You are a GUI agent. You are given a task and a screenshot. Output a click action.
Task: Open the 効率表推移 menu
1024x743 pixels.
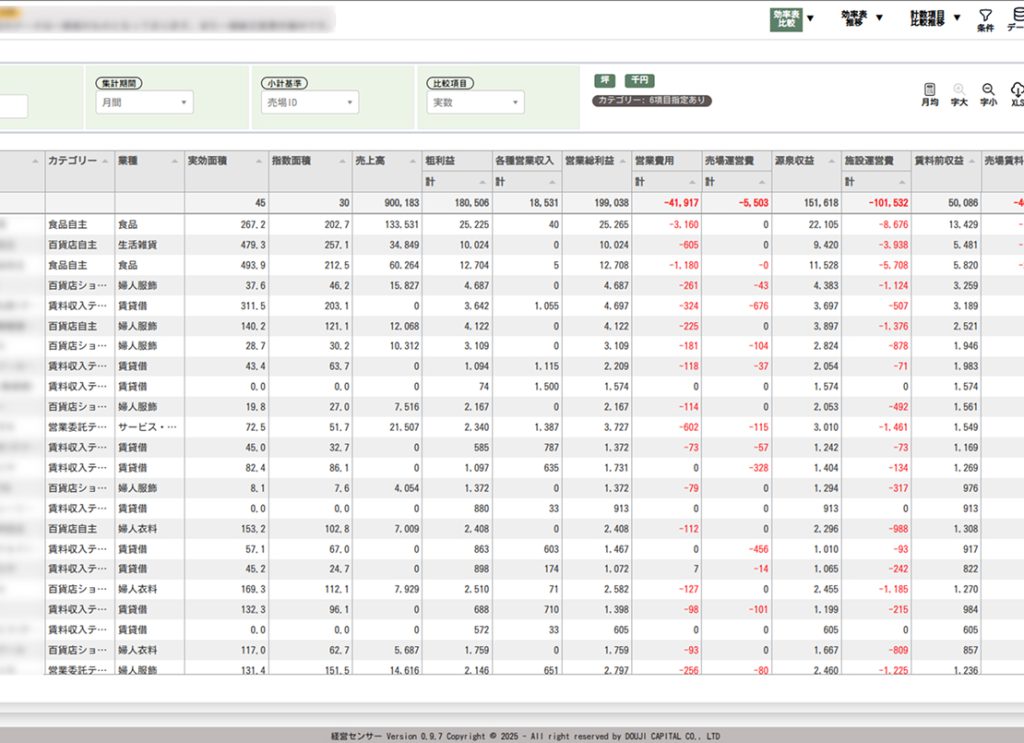tap(857, 18)
